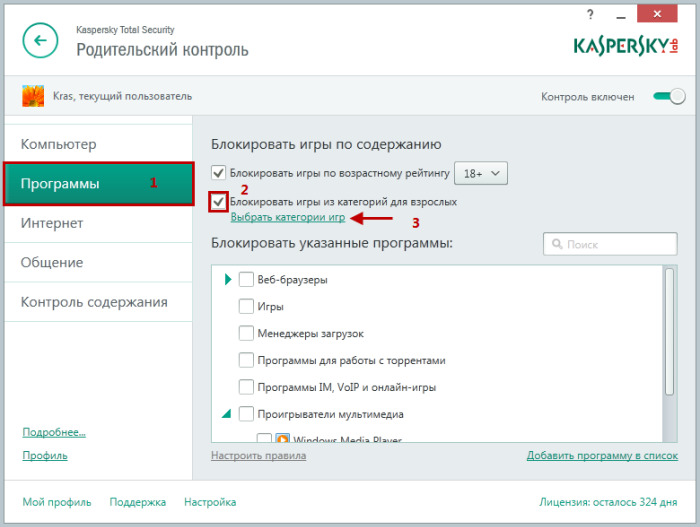Check Программы для работы с торрентами
The width and height of the screenshot is (700, 527).
246,360
